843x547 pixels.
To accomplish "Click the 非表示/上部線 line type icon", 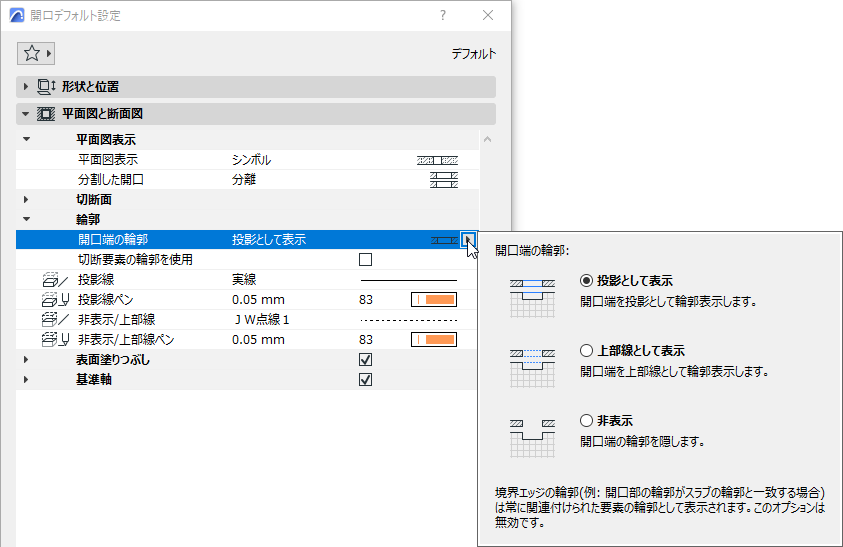I will coord(55,319).
